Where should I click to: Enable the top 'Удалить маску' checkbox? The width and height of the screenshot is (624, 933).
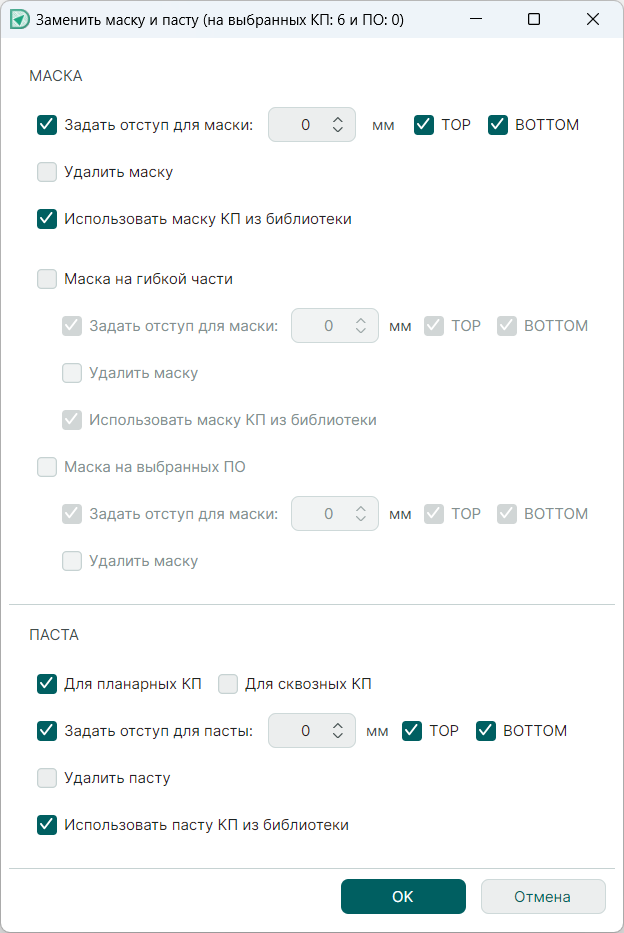tap(47, 172)
